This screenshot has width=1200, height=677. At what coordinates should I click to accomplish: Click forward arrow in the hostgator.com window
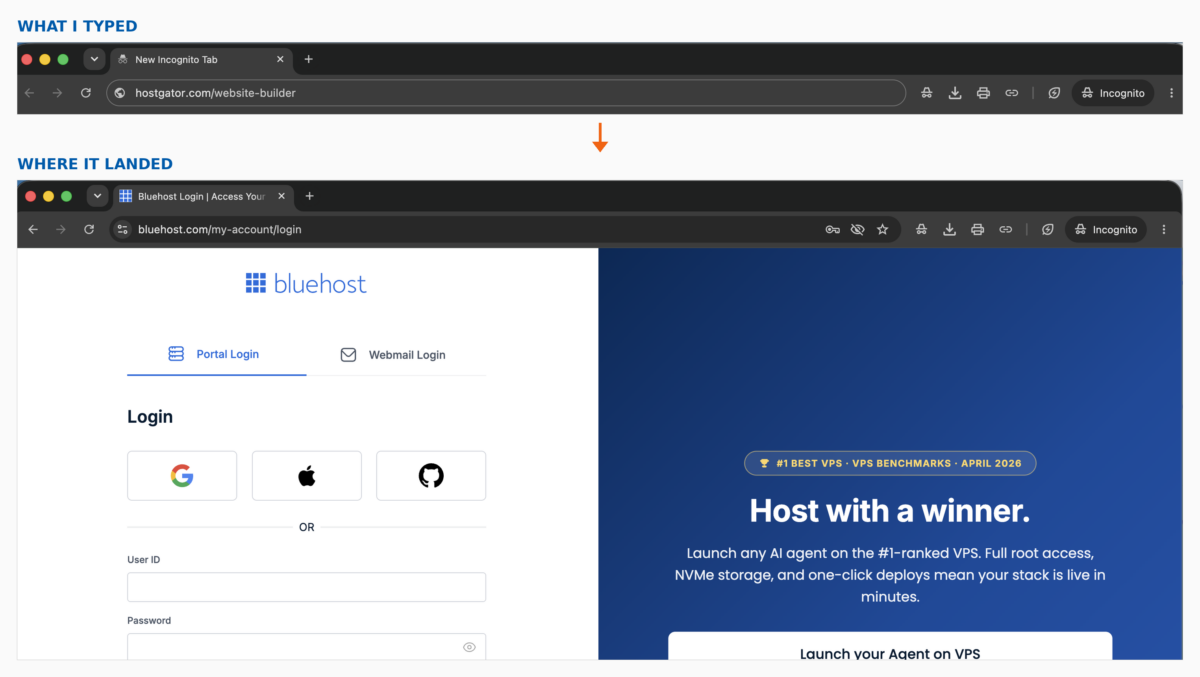(x=57, y=93)
